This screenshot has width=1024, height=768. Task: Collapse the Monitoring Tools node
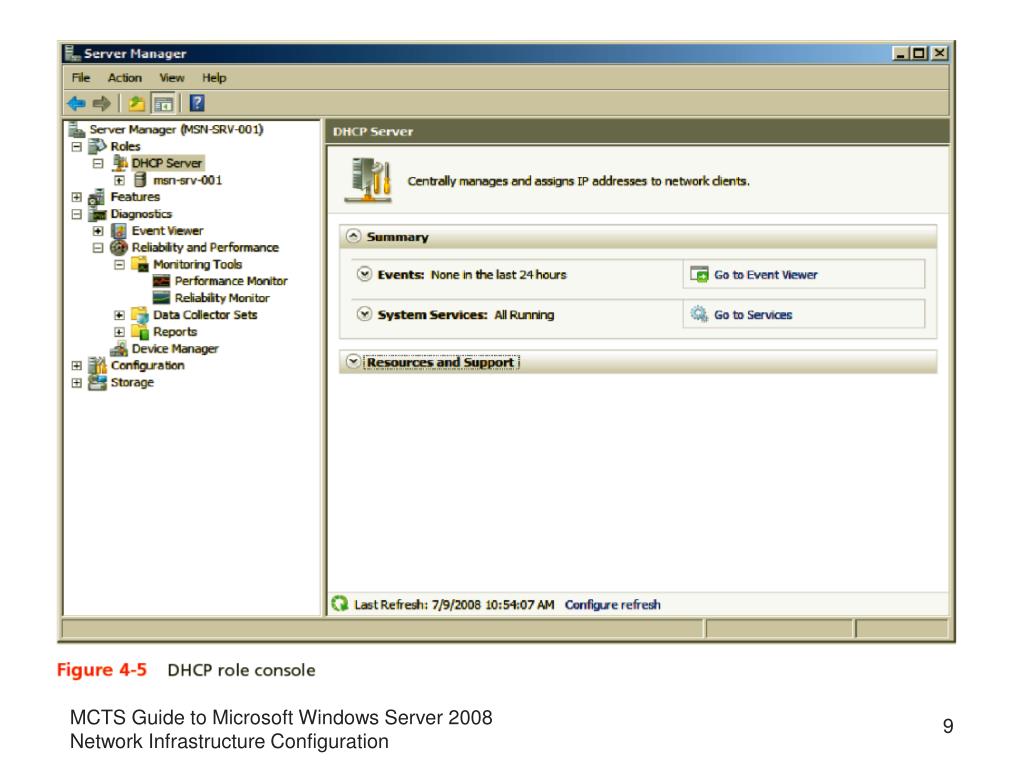119,264
